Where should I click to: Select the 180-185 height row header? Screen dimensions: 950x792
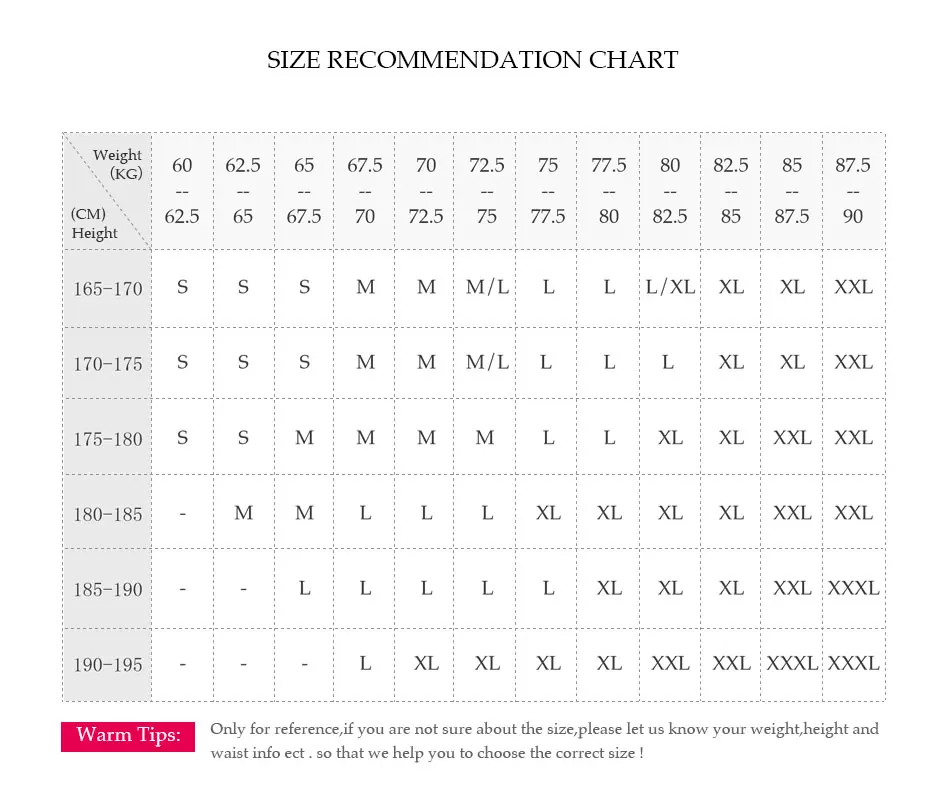[x=108, y=514]
